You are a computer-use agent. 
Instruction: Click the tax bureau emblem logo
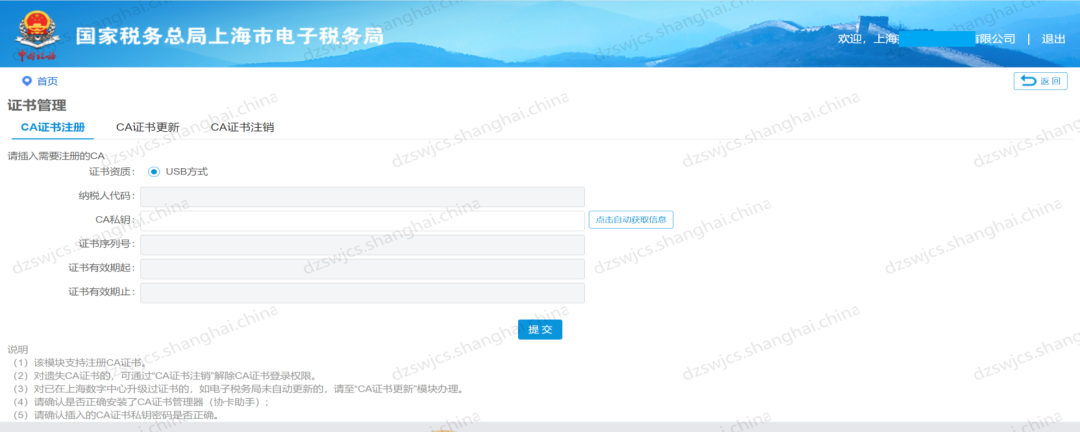[38, 34]
